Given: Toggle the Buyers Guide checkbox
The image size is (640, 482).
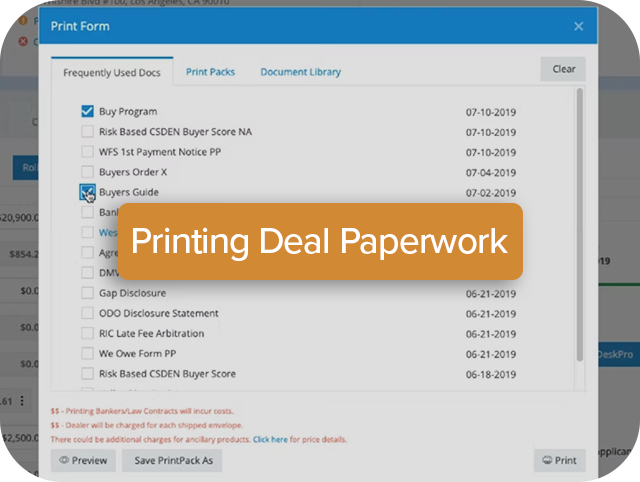Looking at the screenshot, I should [x=88, y=191].
